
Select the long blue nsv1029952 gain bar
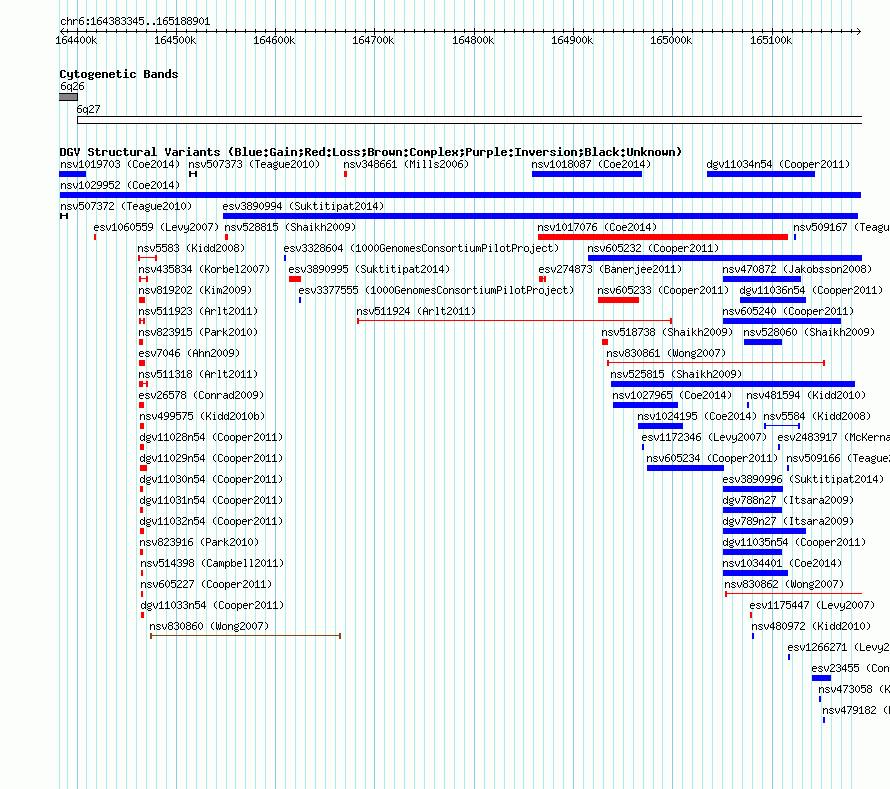coord(460,195)
